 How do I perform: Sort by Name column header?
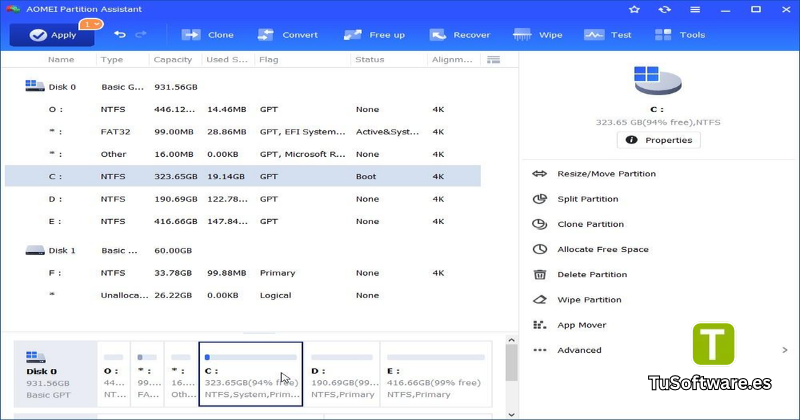click(61, 60)
